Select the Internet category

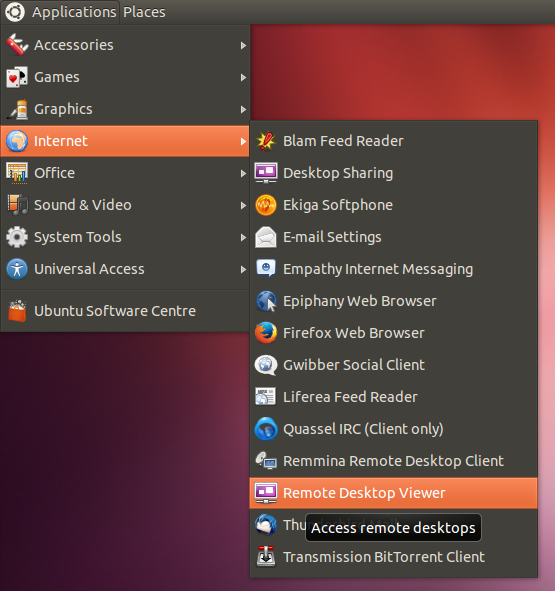point(125,141)
